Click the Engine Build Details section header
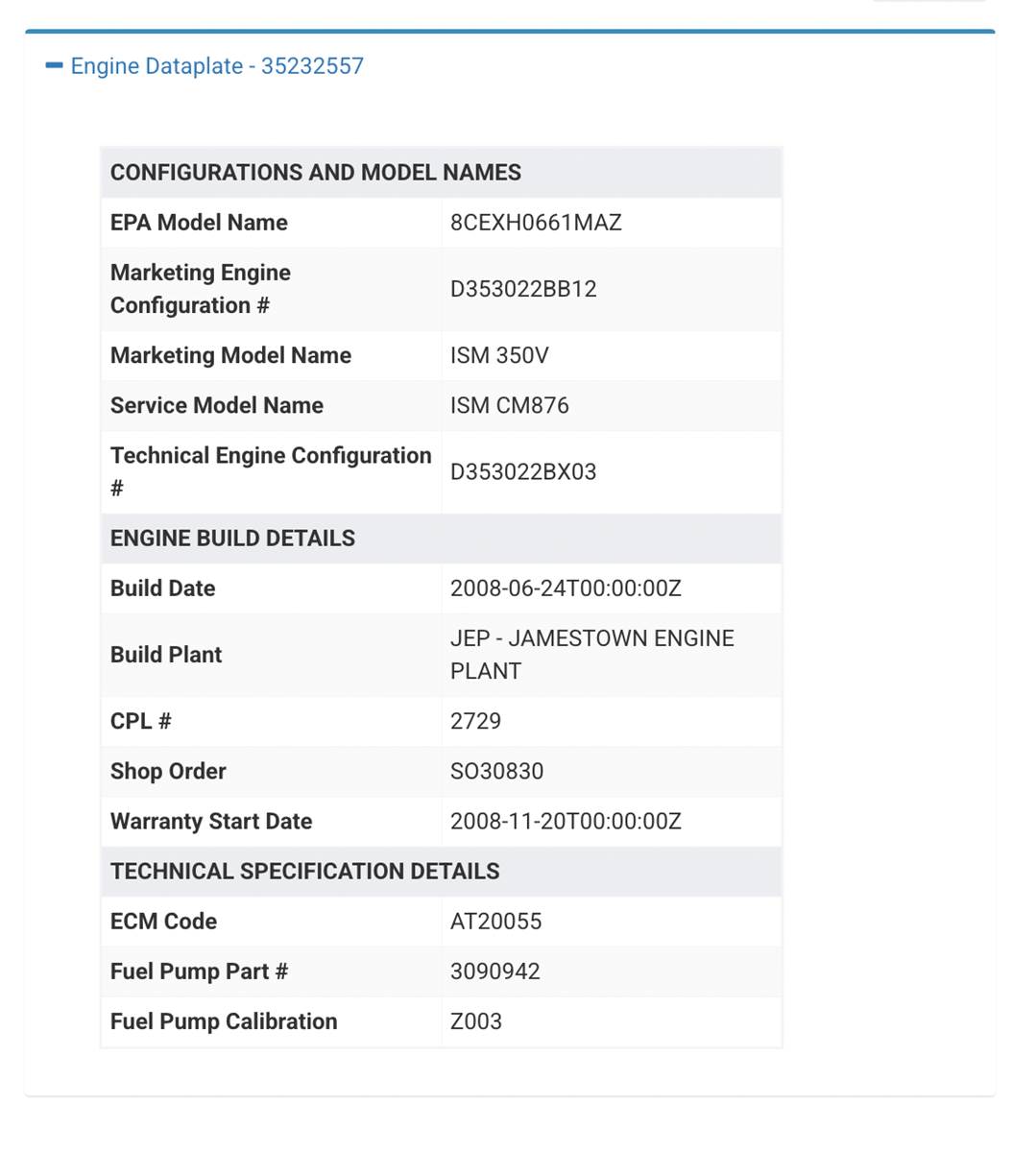The width and height of the screenshot is (1036, 1152). tap(232, 539)
